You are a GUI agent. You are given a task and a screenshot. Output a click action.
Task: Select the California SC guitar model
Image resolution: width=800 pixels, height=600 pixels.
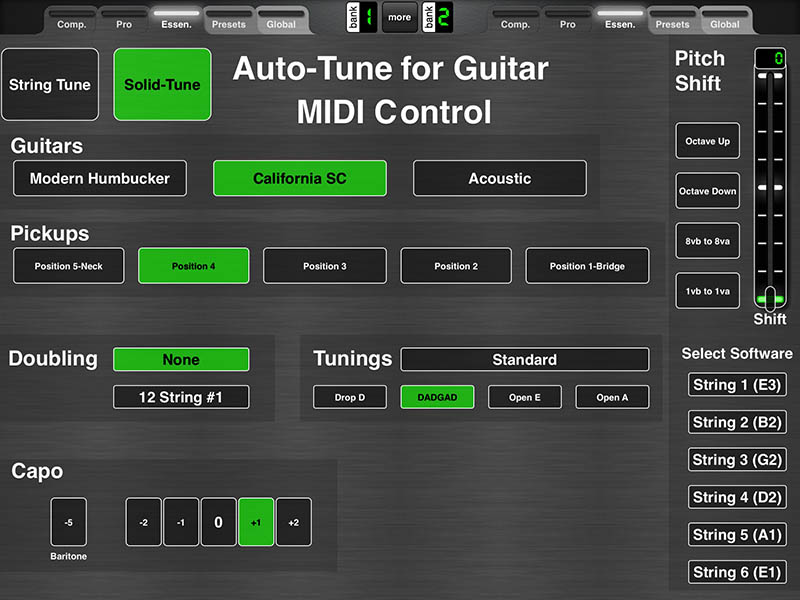click(300, 178)
